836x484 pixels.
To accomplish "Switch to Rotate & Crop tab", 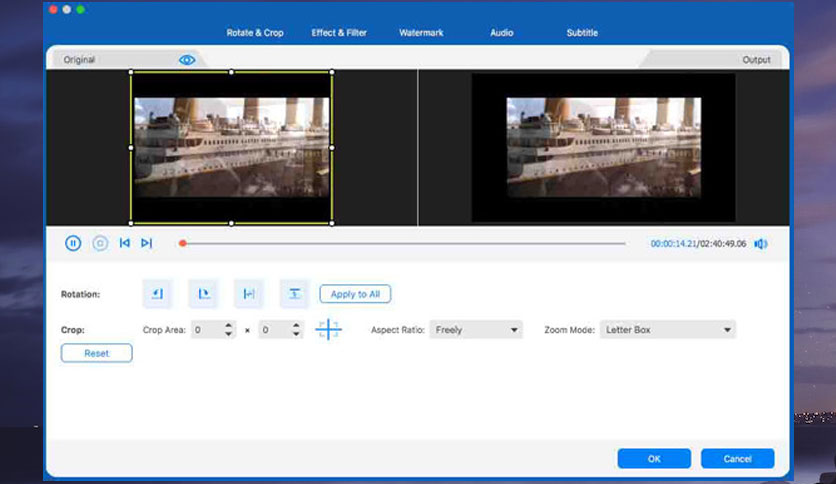I will pyautogui.click(x=255, y=33).
